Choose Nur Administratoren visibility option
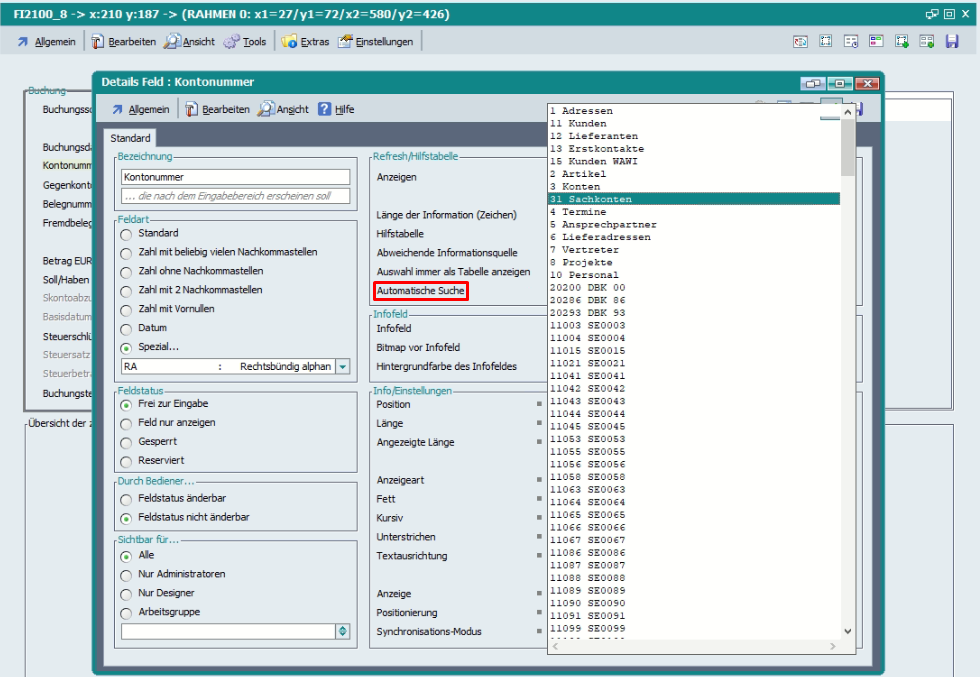The width and height of the screenshot is (980, 677). point(127,575)
